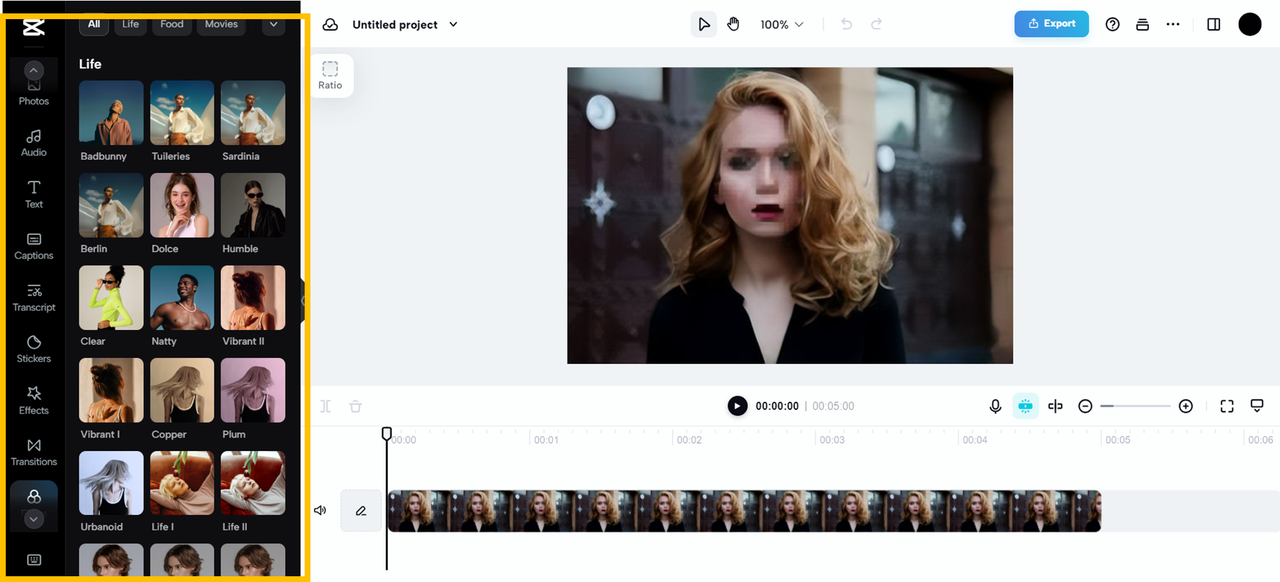The image size is (1280, 582).
Task: Select the hand pan tool
Action: tap(733, 24)
